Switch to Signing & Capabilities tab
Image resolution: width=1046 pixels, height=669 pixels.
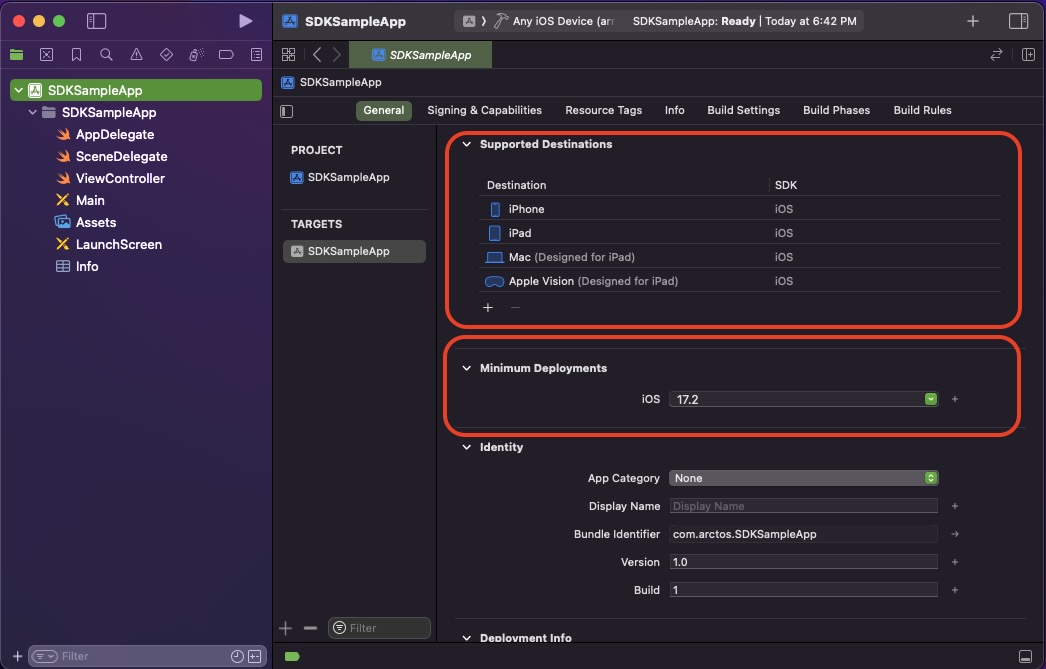coord(484,110)
